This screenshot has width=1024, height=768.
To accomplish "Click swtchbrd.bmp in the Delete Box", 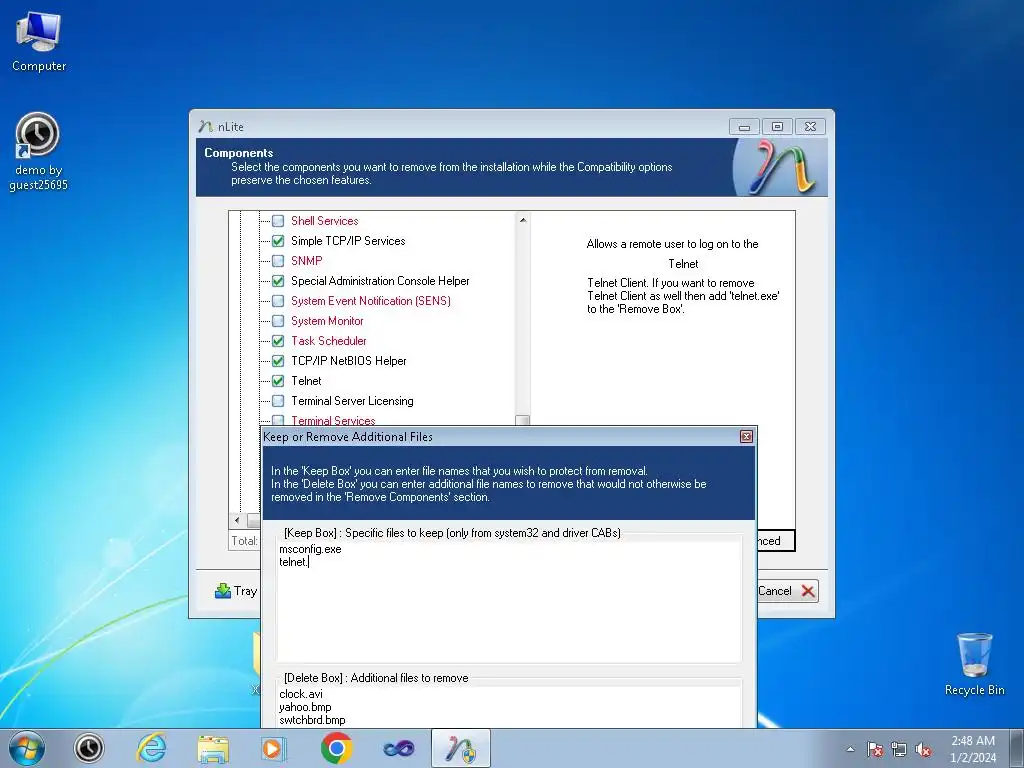I will tap(312, 720).
